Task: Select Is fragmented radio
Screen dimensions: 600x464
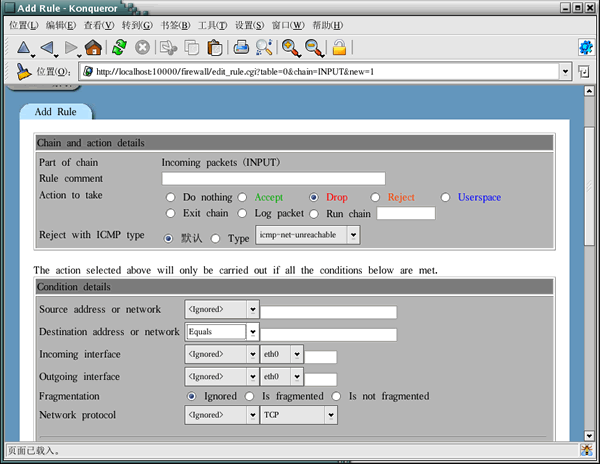Action: [249, 396]
